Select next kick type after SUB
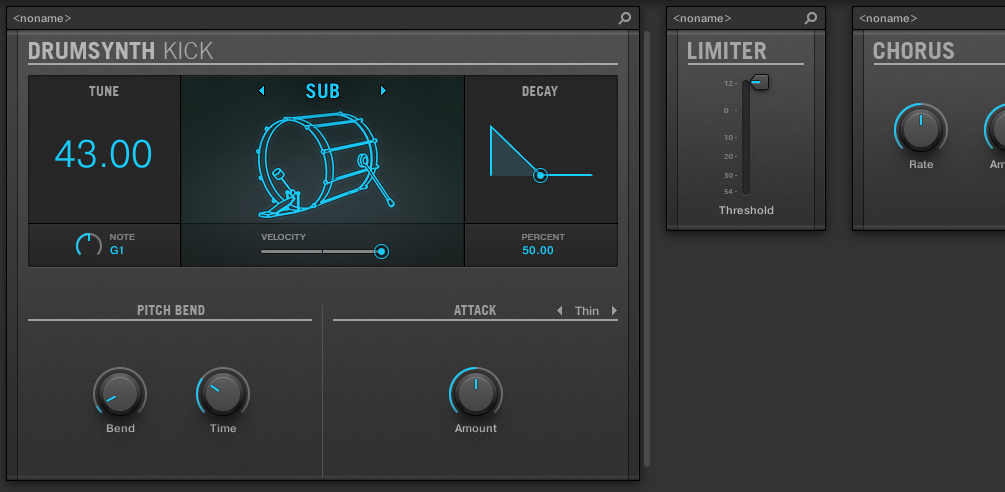Viewport: 1005px width, 492px height. pos(383,91)
